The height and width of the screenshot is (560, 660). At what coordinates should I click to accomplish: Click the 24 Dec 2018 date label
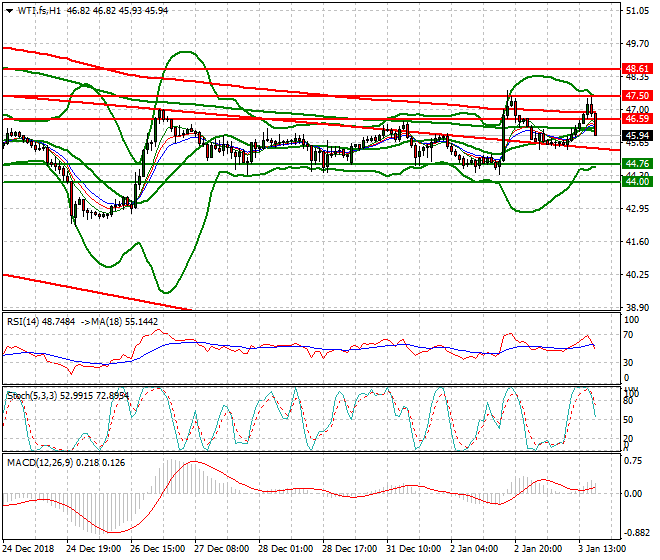coord(28,549)
